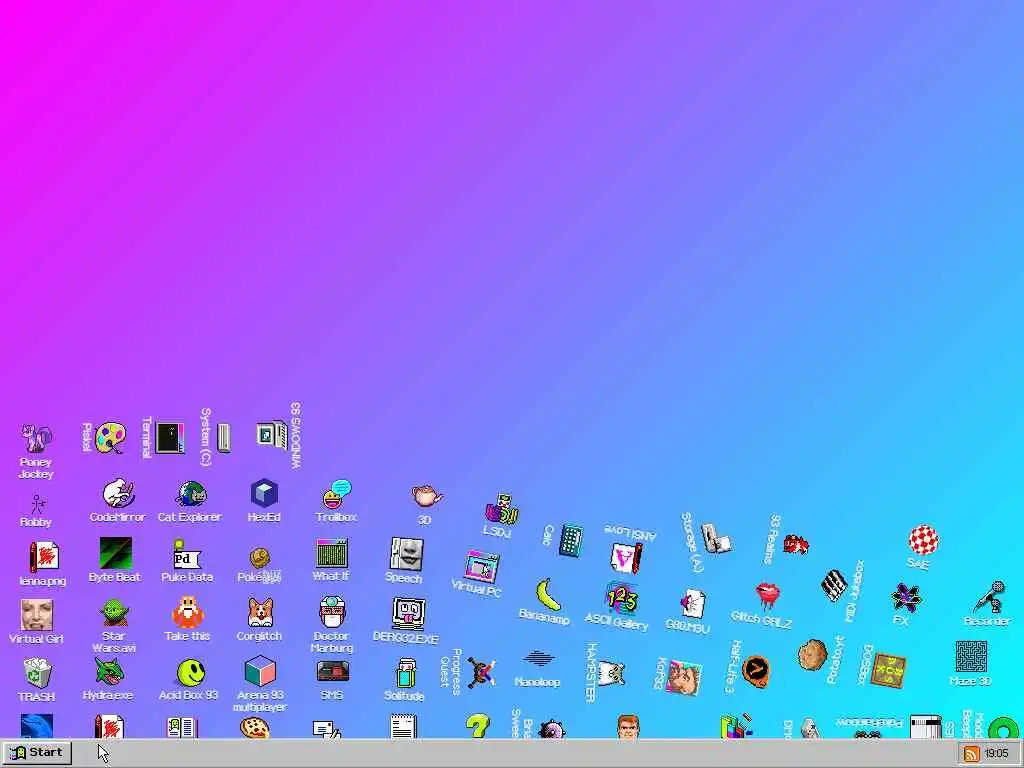This screenshot has height=768, width=1024.
Task: Open the ANSI Love icon
Action: coord(626,557)
